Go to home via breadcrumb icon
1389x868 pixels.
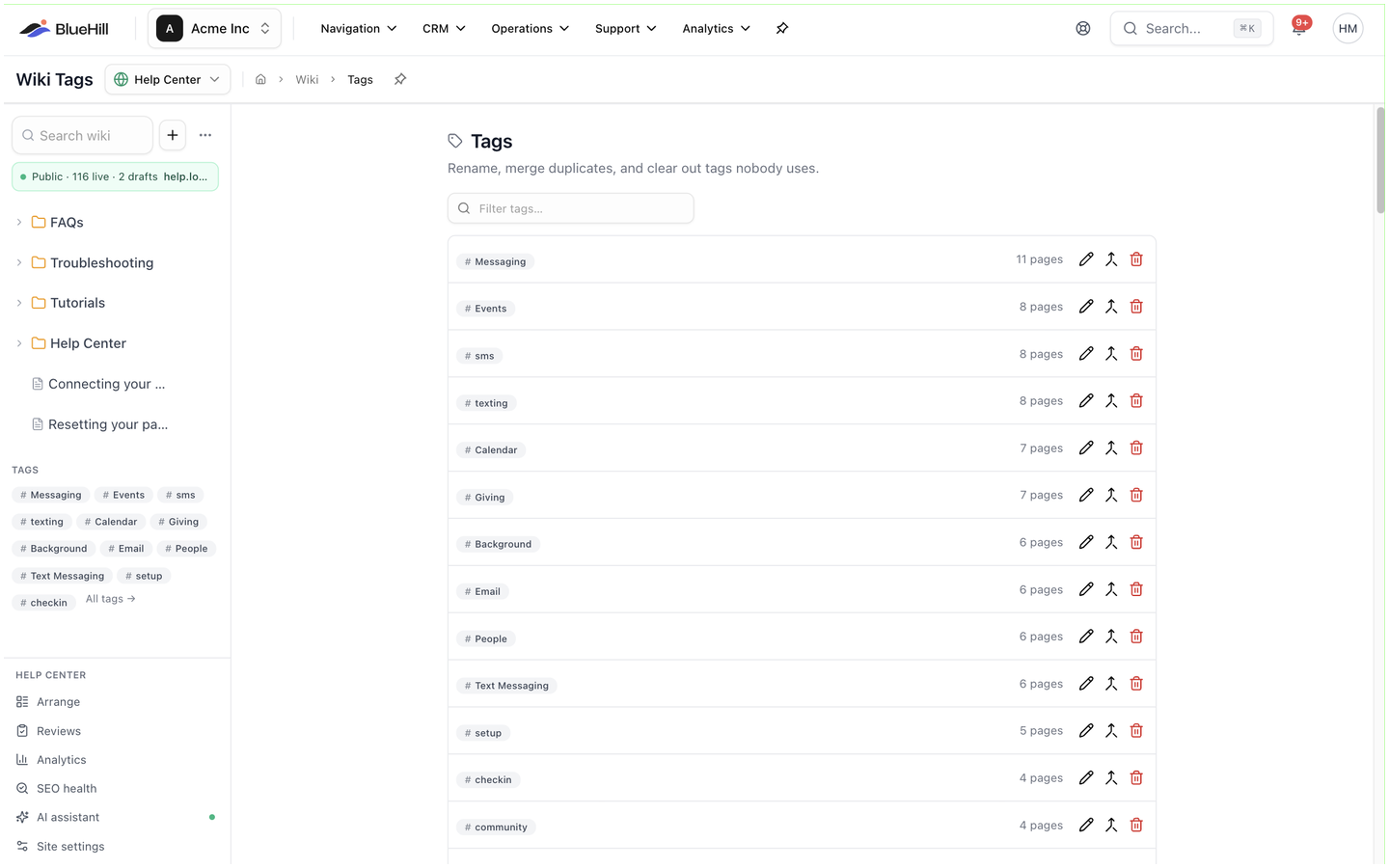260,79
